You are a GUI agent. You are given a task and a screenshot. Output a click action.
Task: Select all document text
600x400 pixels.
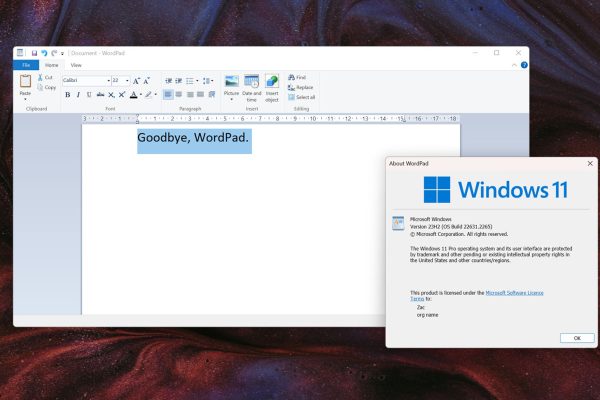[302, 97]
